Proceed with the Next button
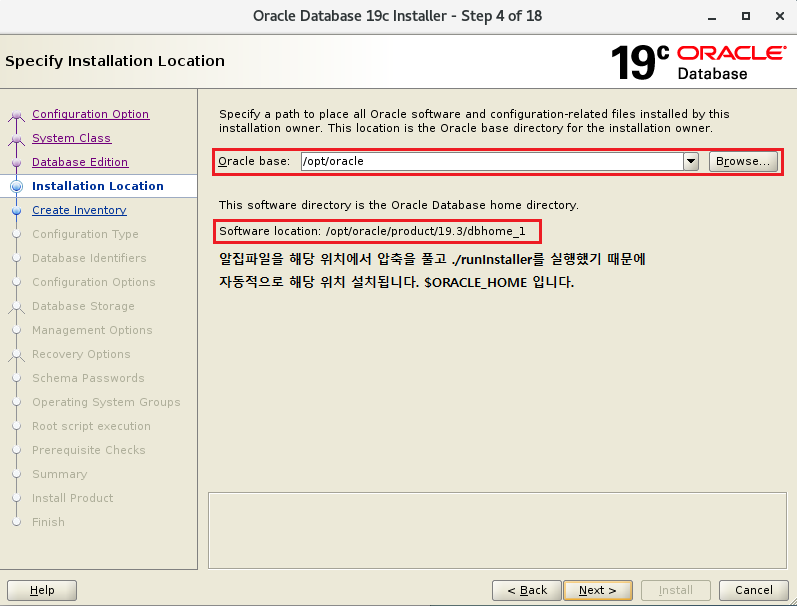 point(598,590)
